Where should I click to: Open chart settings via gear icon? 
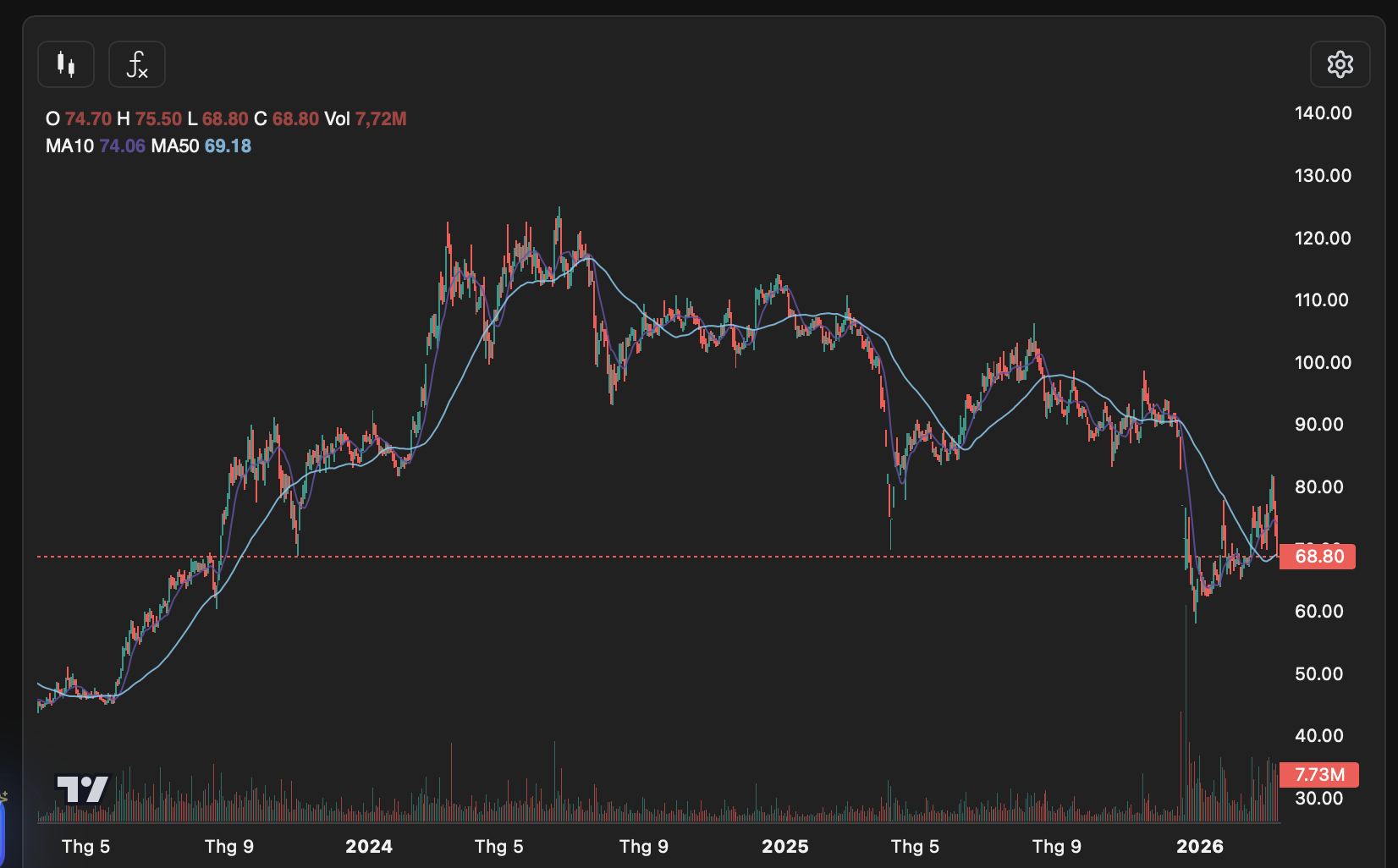click(1340, 64)
